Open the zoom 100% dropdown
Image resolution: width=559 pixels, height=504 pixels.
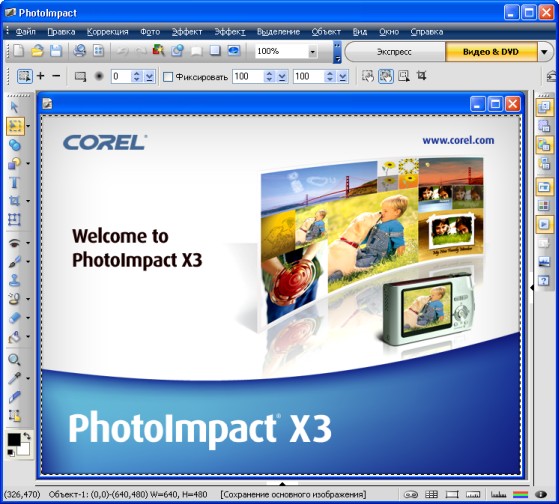point(312,52)
